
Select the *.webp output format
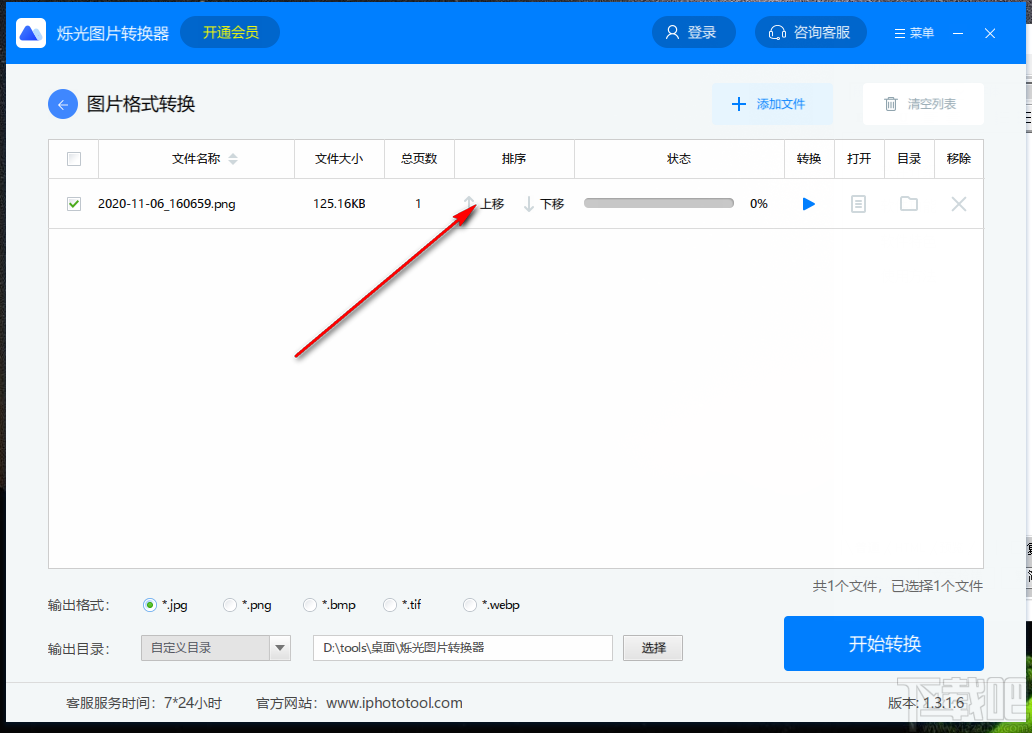(x=469, y=604)
